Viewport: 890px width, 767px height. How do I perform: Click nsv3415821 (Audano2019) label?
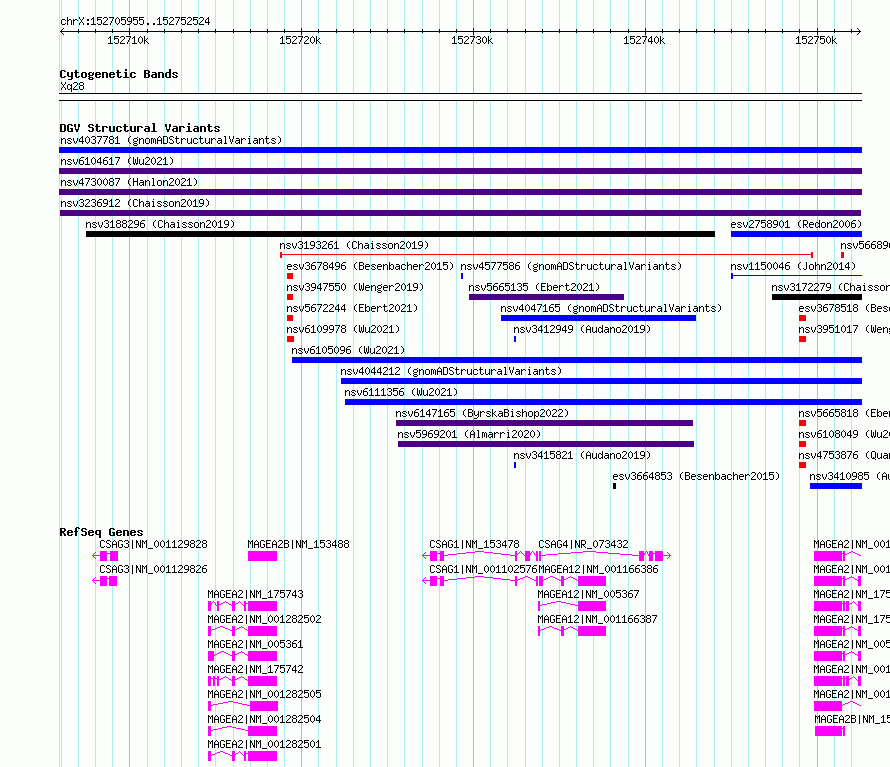pyautogui.click(x=582, y=455)
